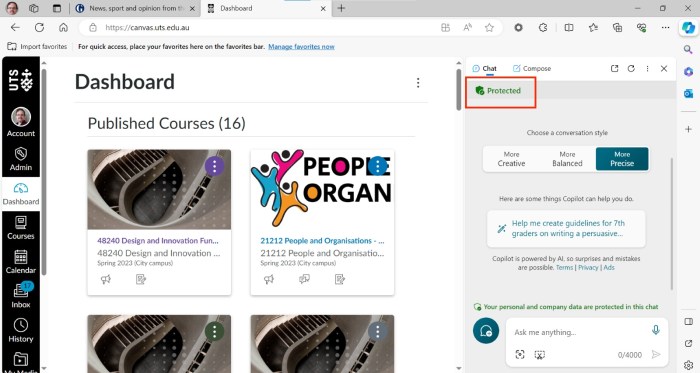Use microphone in Copilot chat
Image resolution: width=700 pixels, height=373 pixels.
coord(655,330)
